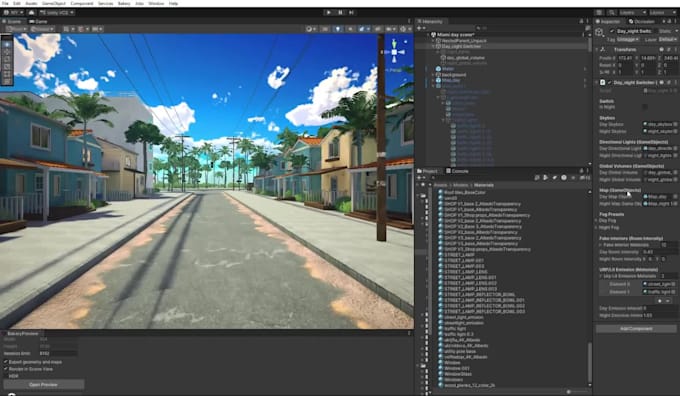Open scene draw mode shading dropdown

coord(311,29)
